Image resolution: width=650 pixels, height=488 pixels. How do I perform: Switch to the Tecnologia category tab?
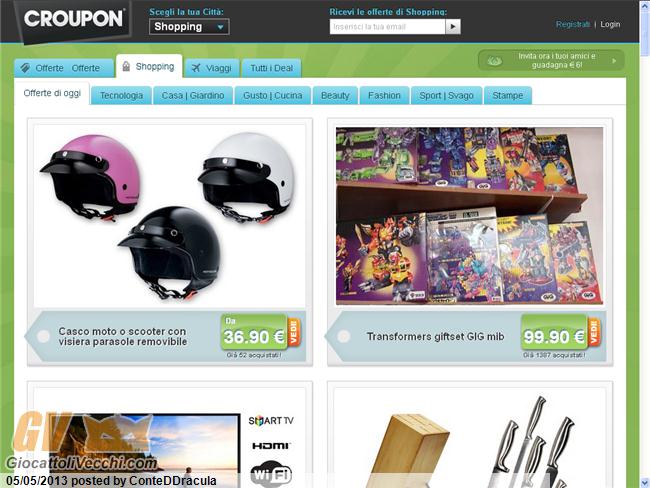[x=121, y=95]
